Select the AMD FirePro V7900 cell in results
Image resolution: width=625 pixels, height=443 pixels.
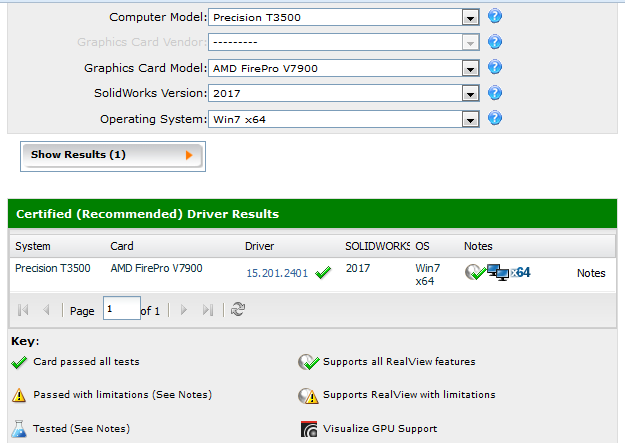pos(157,268)
